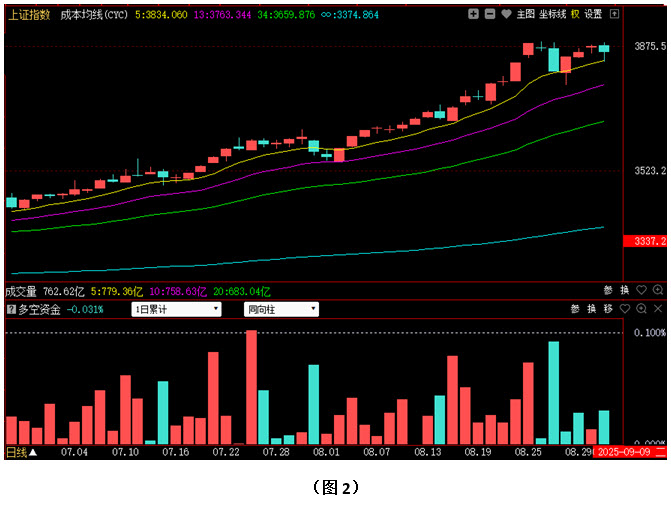Click the red 2025-09-09 date tag
This screenshot has height=506, width=671.
coord(630,452)
